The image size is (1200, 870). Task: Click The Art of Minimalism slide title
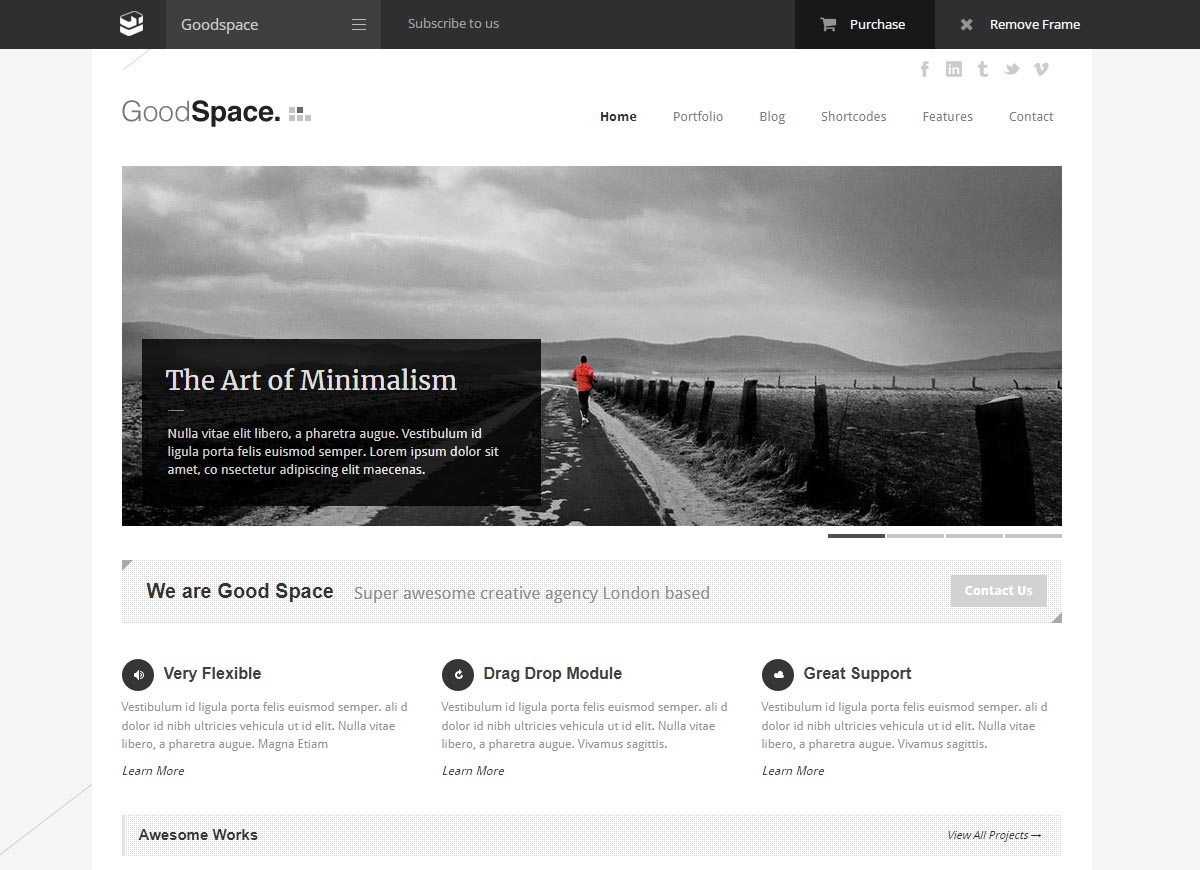point(311,380)
